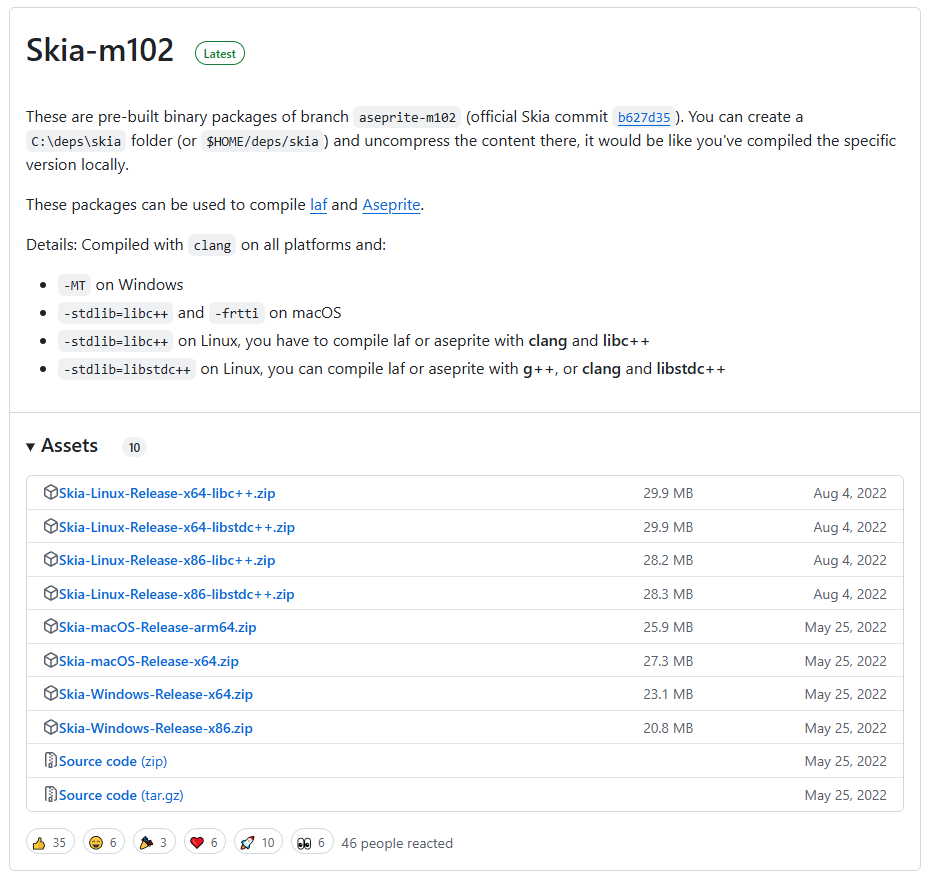930x878 pixels.
Task: Click the -frtti flag text
Action: pyautogui.click(x=237, y=313)
